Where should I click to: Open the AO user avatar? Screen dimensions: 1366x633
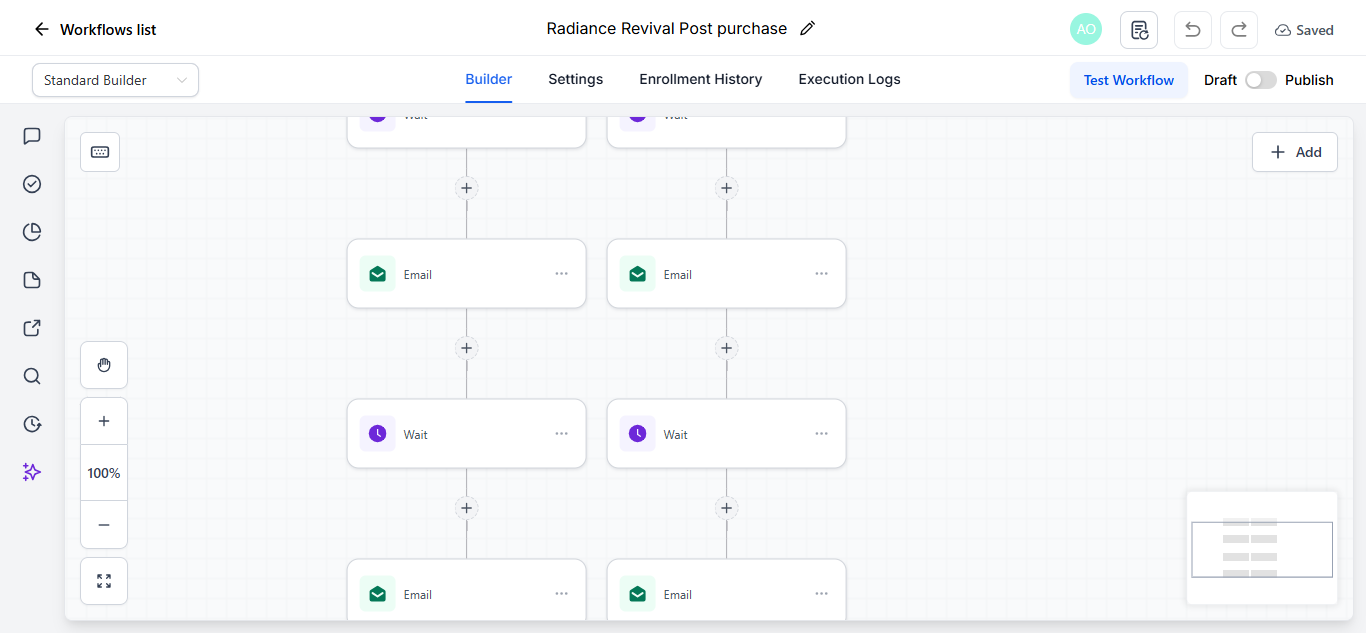1086,29
